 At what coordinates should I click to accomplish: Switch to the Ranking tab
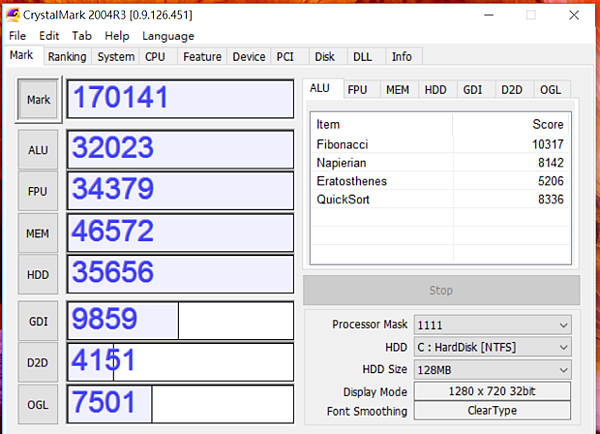pyautogui.click(x=67, y=57)
